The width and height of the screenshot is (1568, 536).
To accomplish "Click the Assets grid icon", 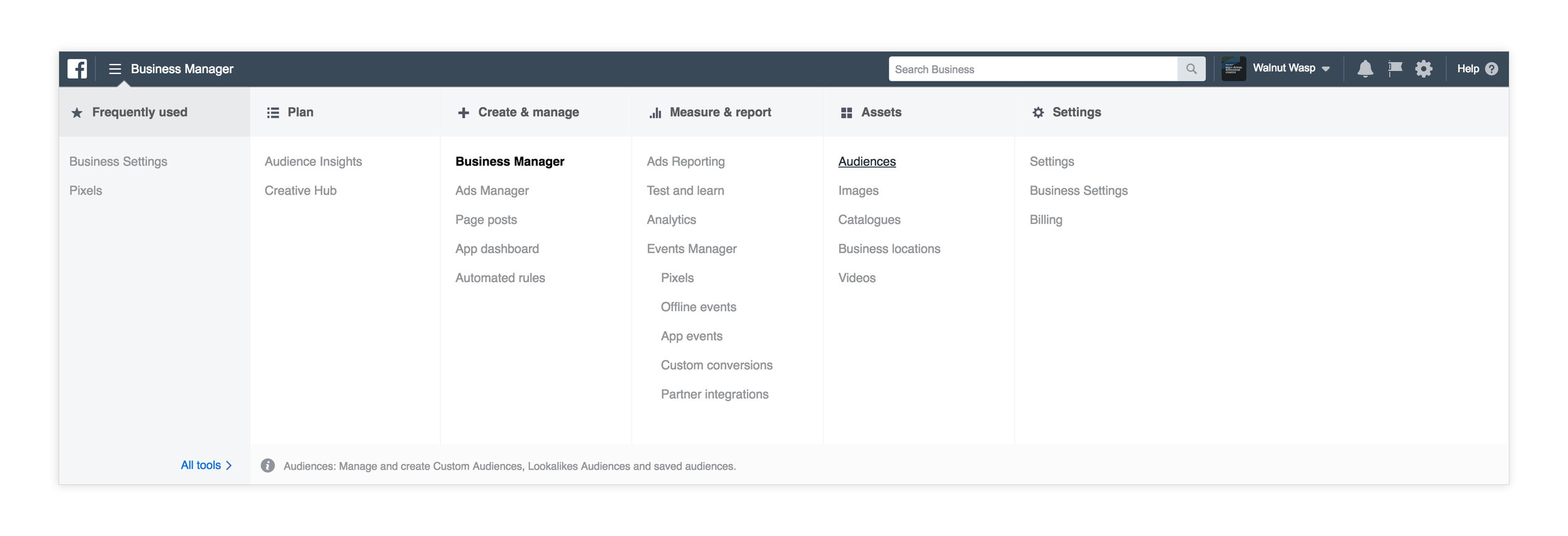I will tap(846, 113).
